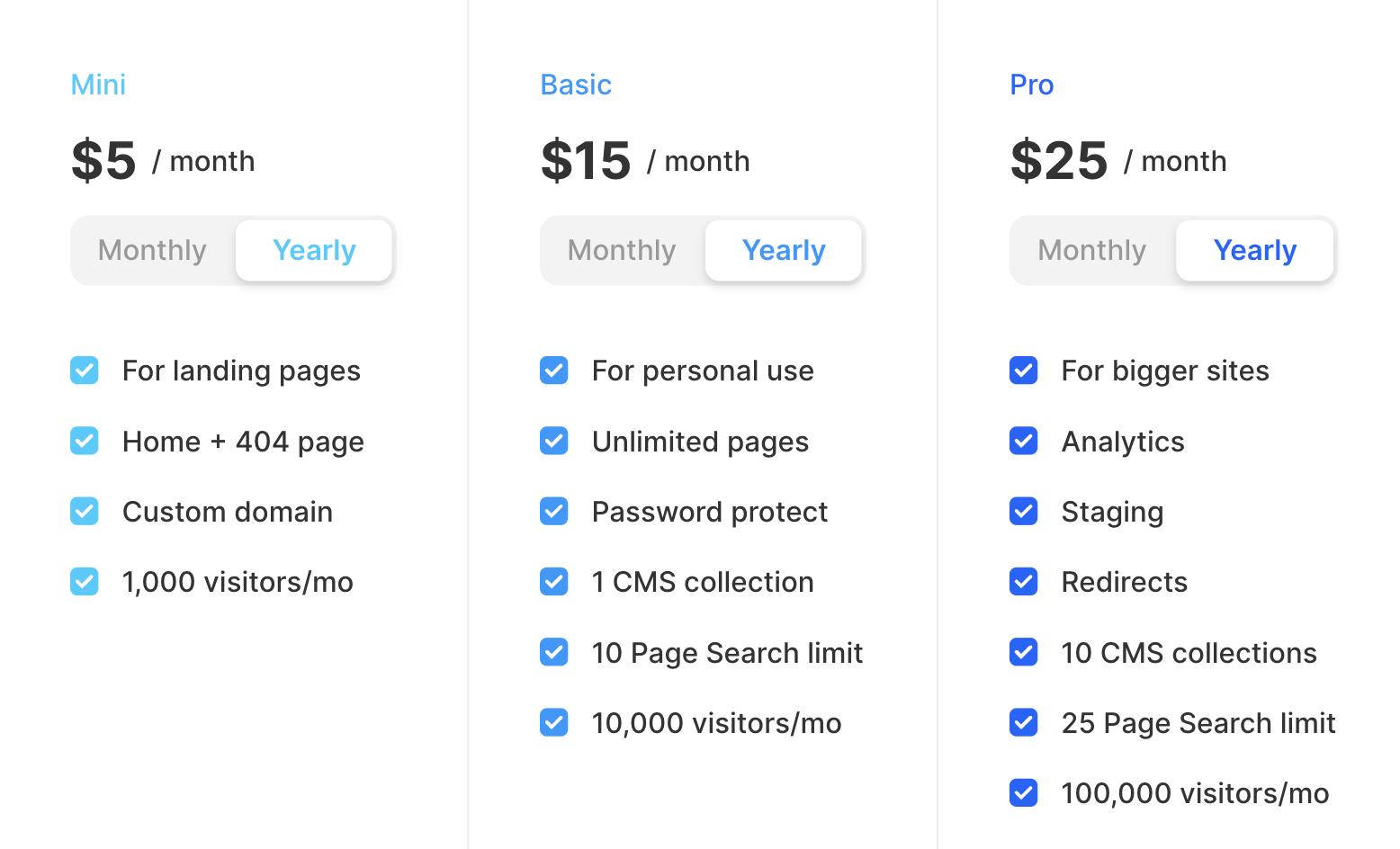Select Yearly billing on the Mini plan
The width and height of the screenshot is (1400, 849).
(x=314, y=250)
